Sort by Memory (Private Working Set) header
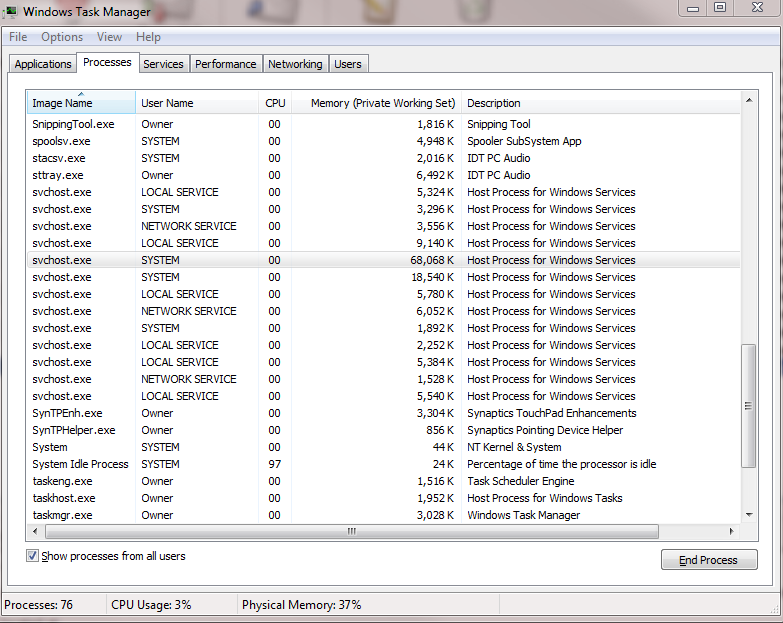This screenshot has height=623, width=783. [x=377, y=103]
